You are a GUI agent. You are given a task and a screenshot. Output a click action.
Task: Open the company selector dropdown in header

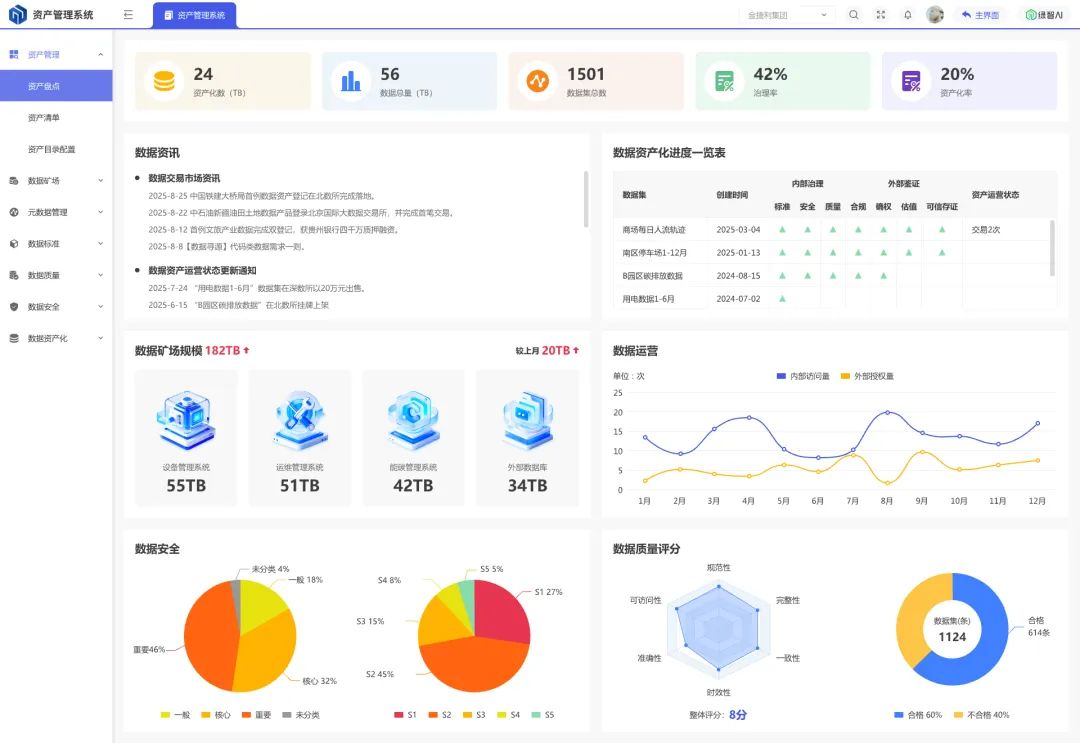[787, 14]
